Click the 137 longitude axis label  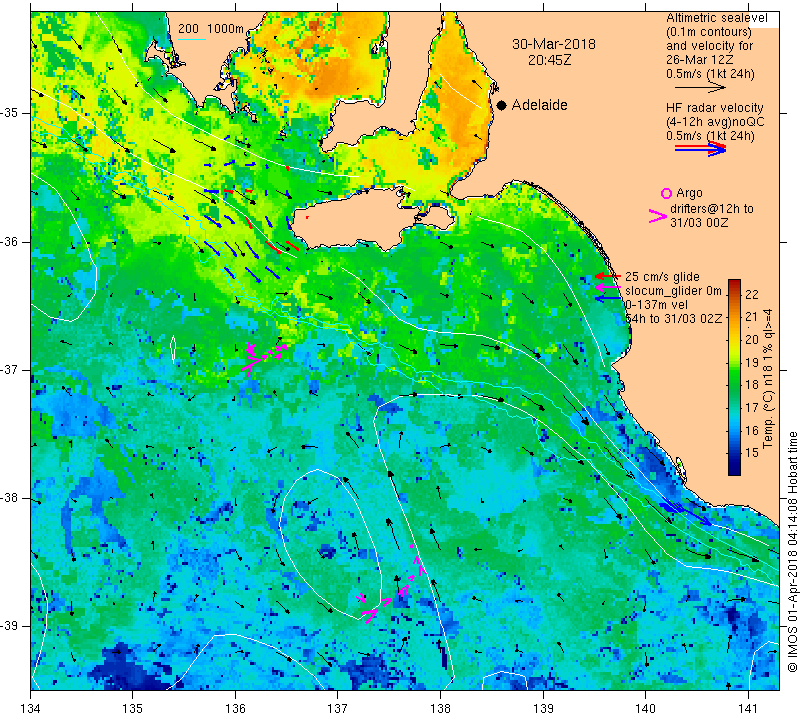337,708
